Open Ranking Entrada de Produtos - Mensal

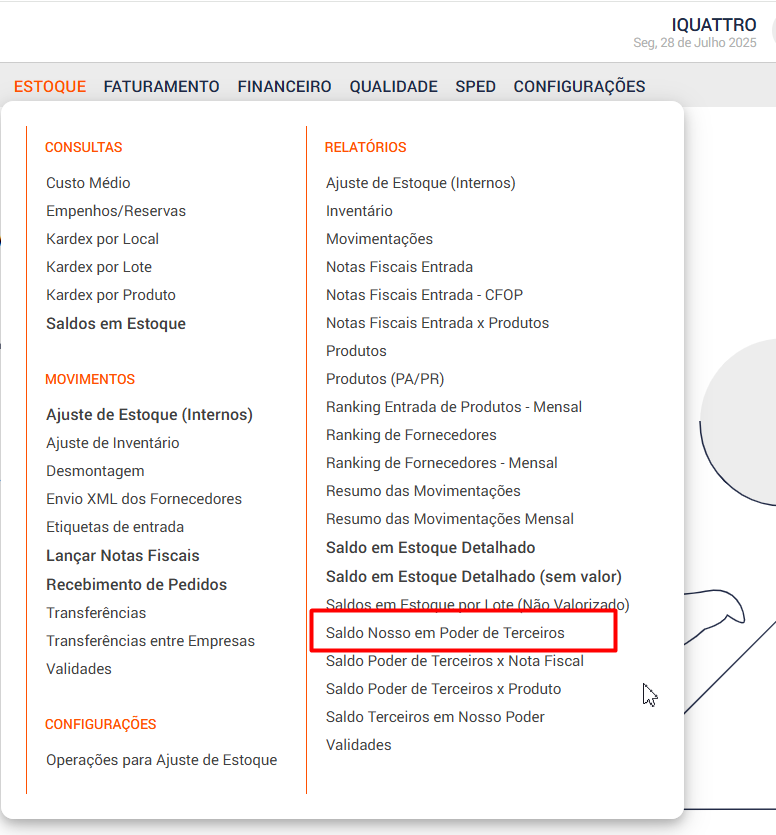(454, 407)
